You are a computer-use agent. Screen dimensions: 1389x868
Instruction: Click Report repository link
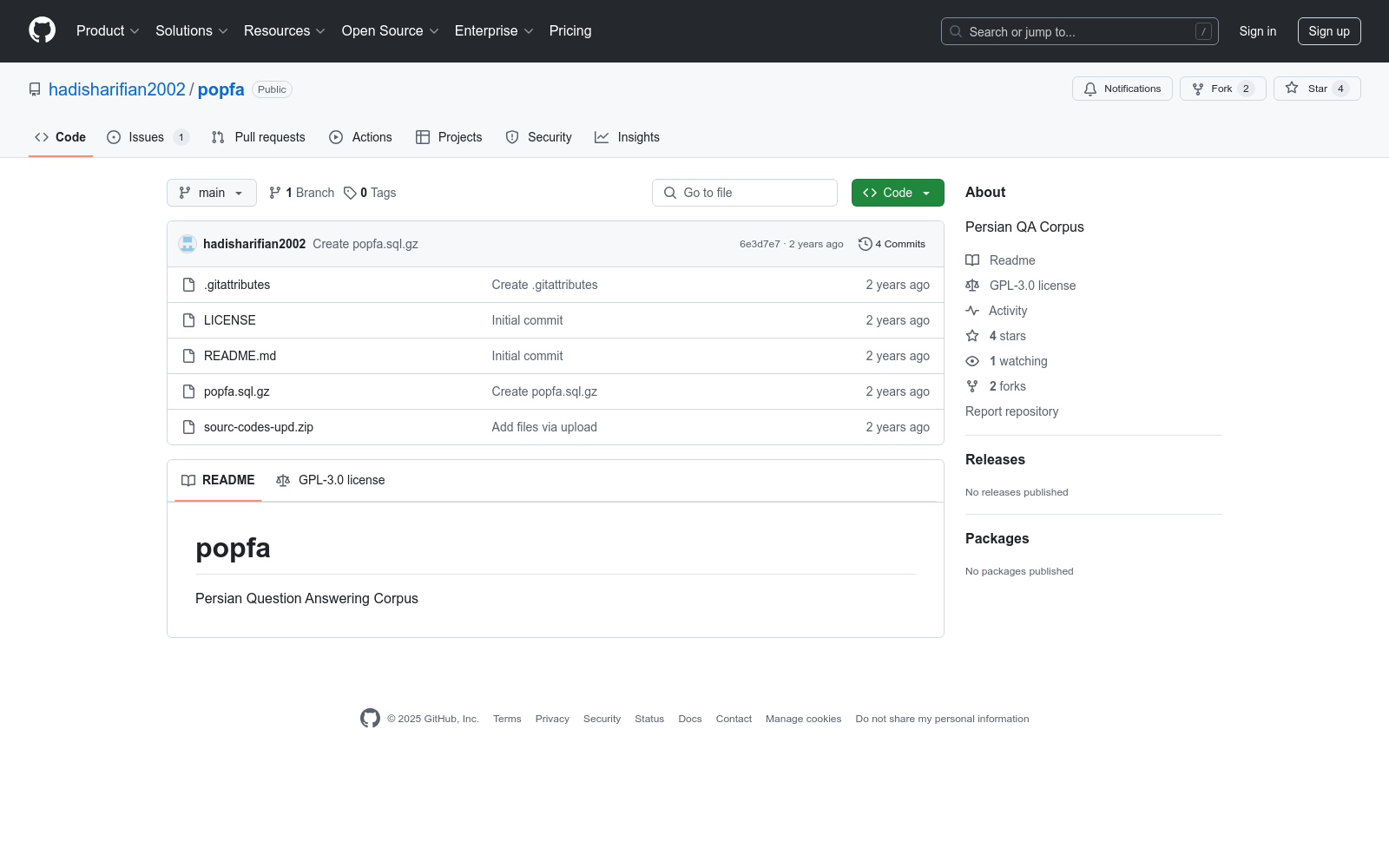pos(1012,411)
